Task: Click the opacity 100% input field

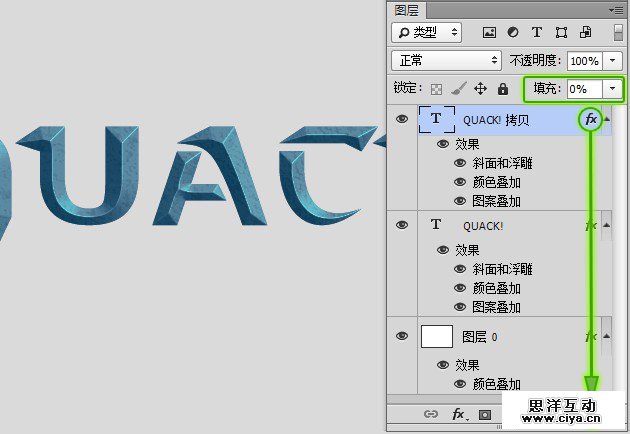Action: point(585,61)
